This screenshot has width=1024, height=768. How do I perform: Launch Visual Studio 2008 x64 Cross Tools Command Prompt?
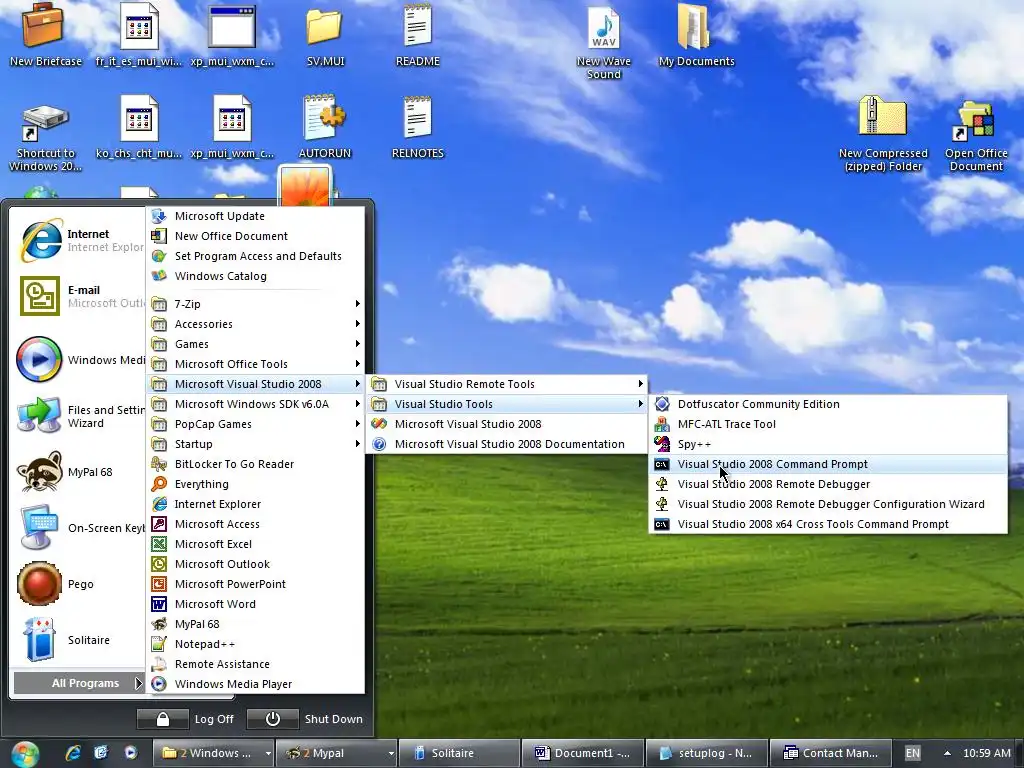(828, 524)
